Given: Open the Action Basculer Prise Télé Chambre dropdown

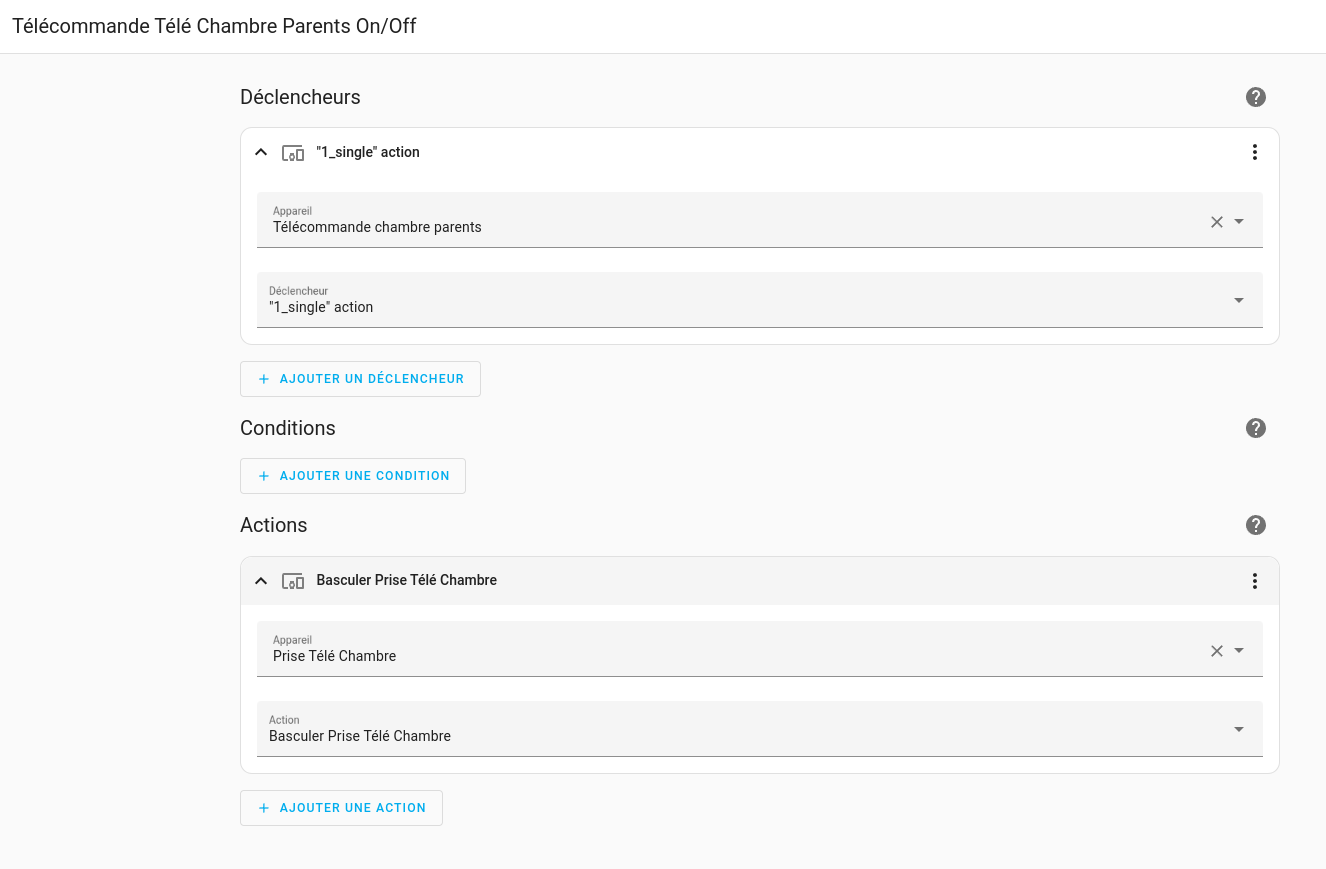Looking at the screenshot, I should point(760,728).
